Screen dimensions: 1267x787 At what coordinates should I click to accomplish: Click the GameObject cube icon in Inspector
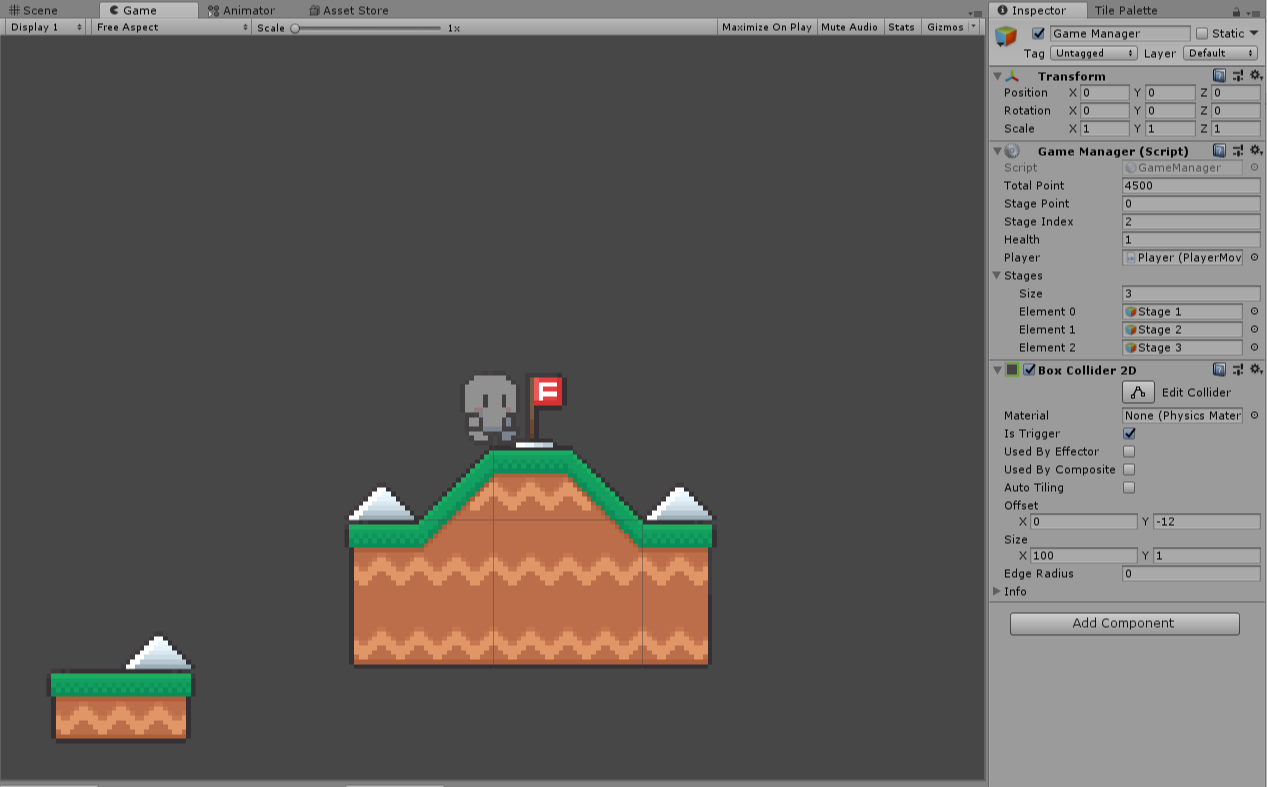[1005, 36]
